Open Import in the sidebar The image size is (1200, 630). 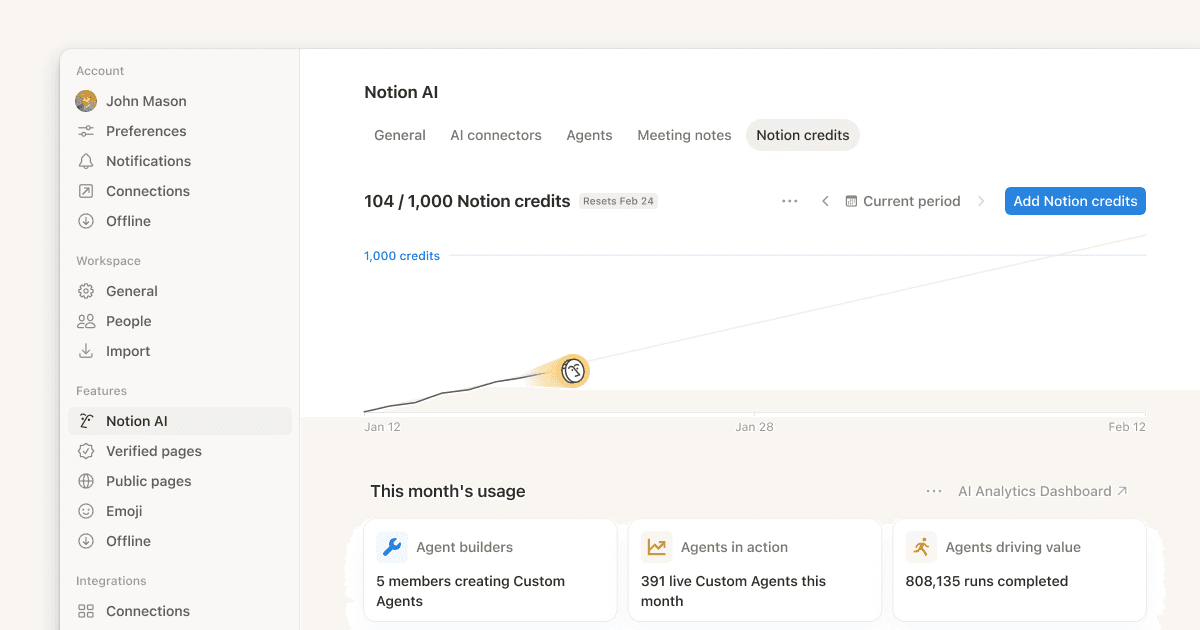coord(180,351)
